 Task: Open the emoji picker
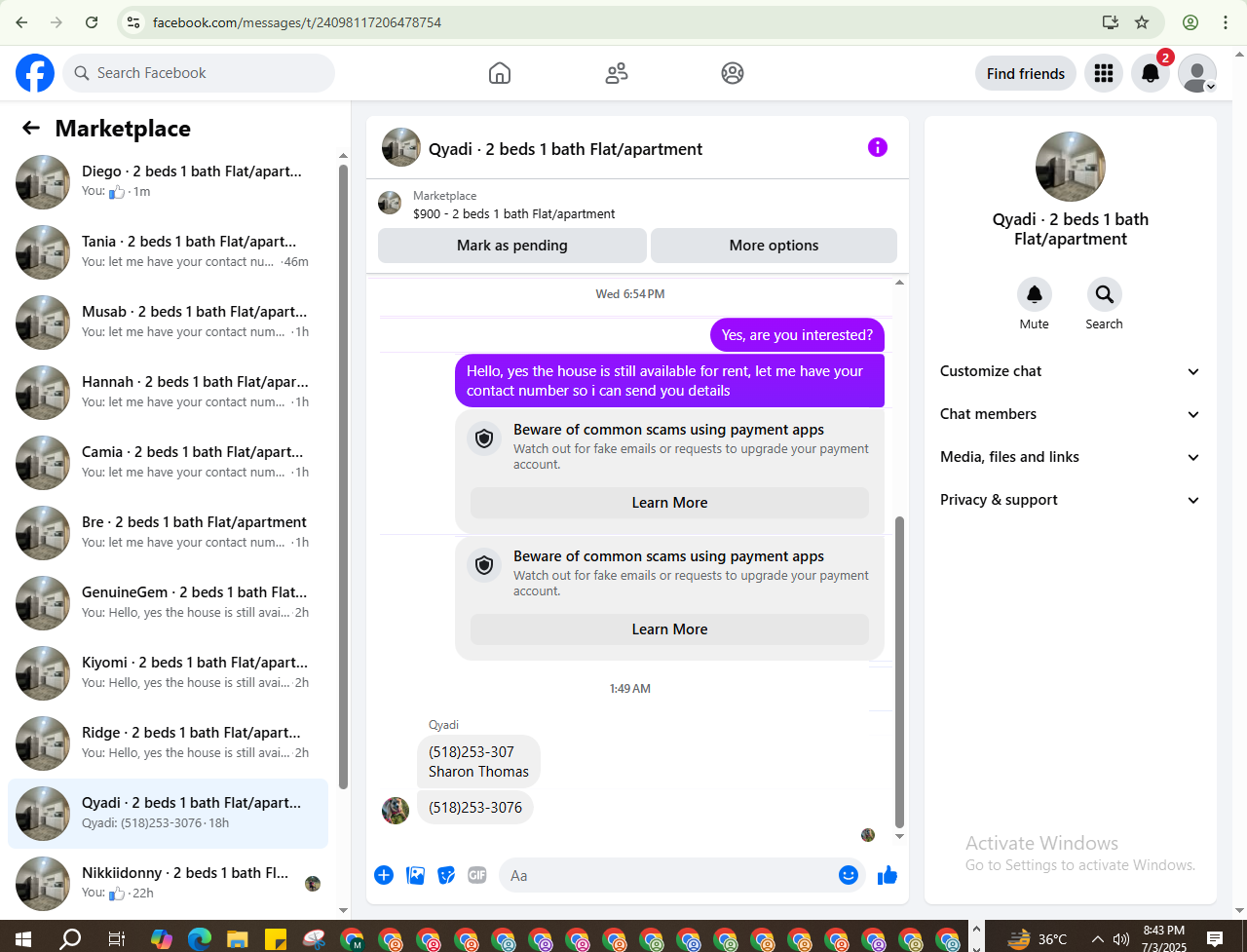pyautogui.click(x=849, y=875)
